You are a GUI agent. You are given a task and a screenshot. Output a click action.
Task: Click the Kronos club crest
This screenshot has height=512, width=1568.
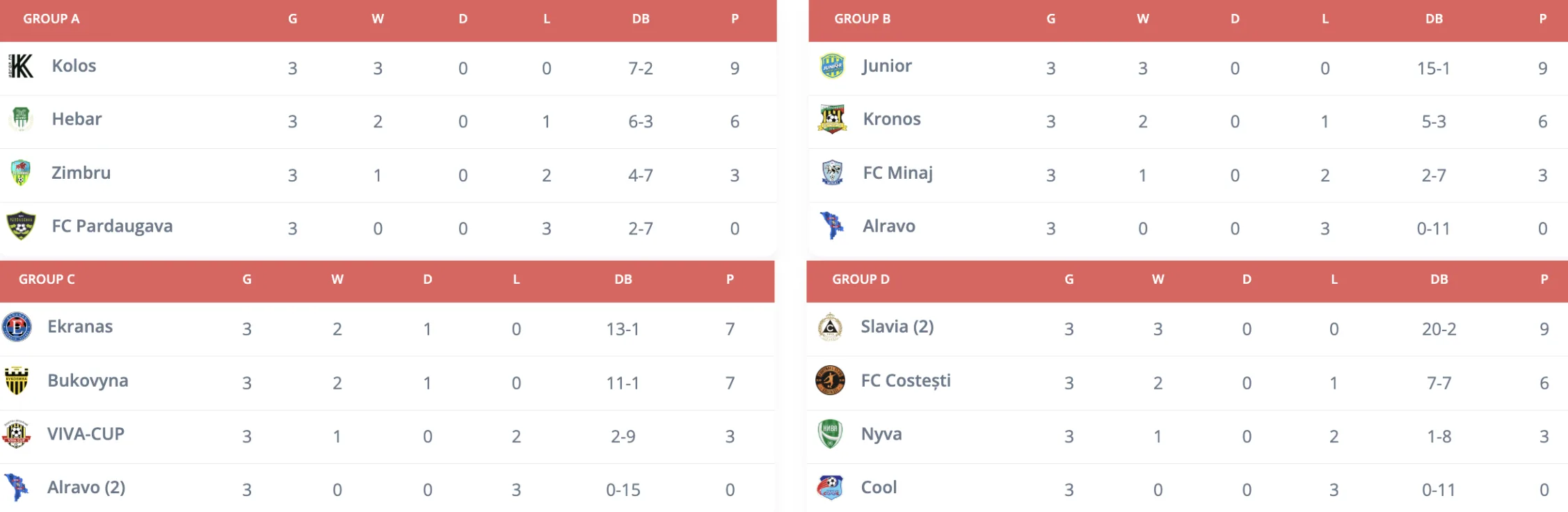pos(832,119)
